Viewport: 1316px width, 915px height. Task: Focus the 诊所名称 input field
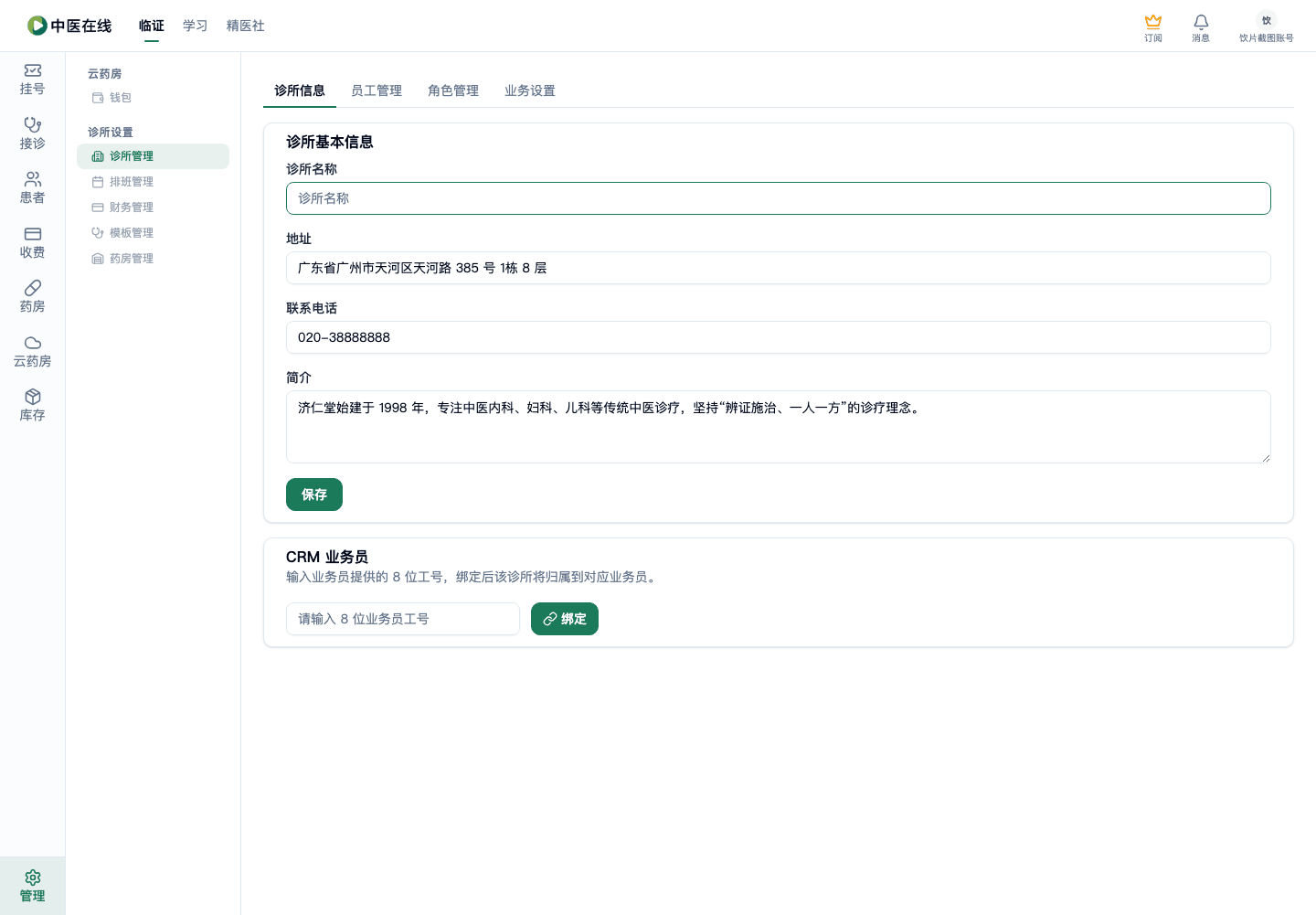tap(779, 198)
